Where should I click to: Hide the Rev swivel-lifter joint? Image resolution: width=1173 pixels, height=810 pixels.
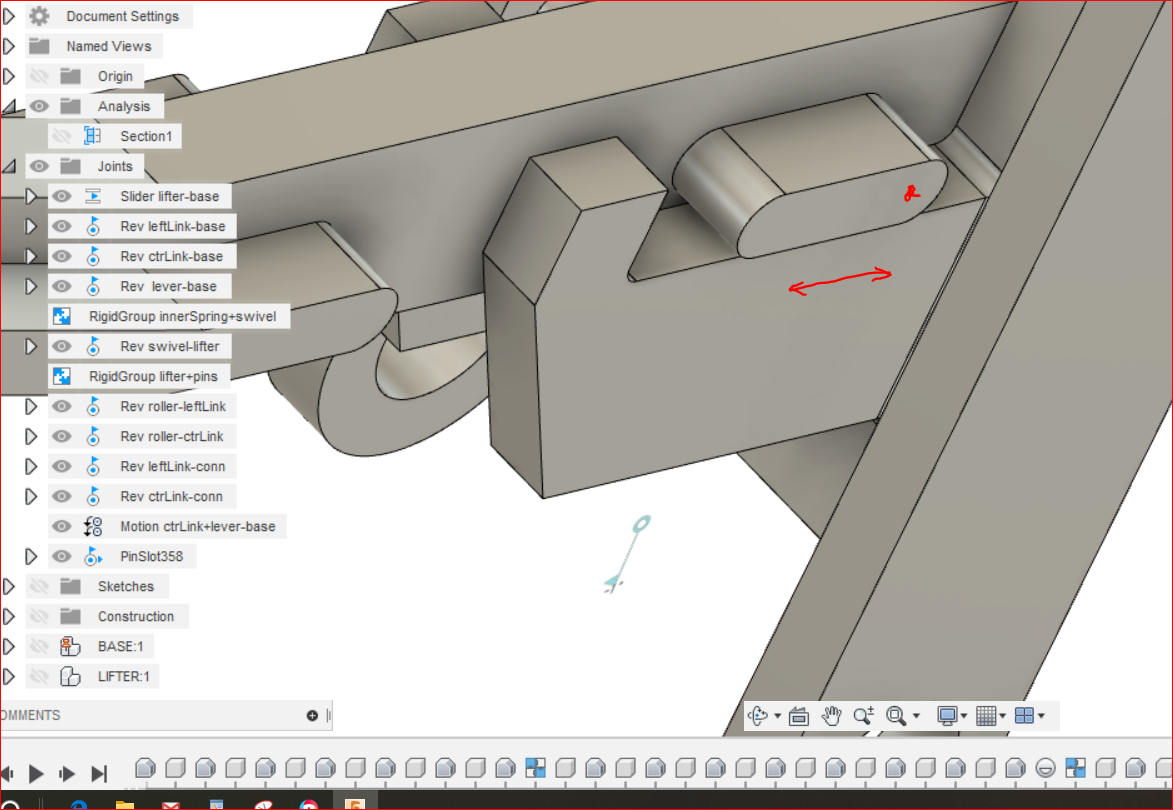point(62,345)
